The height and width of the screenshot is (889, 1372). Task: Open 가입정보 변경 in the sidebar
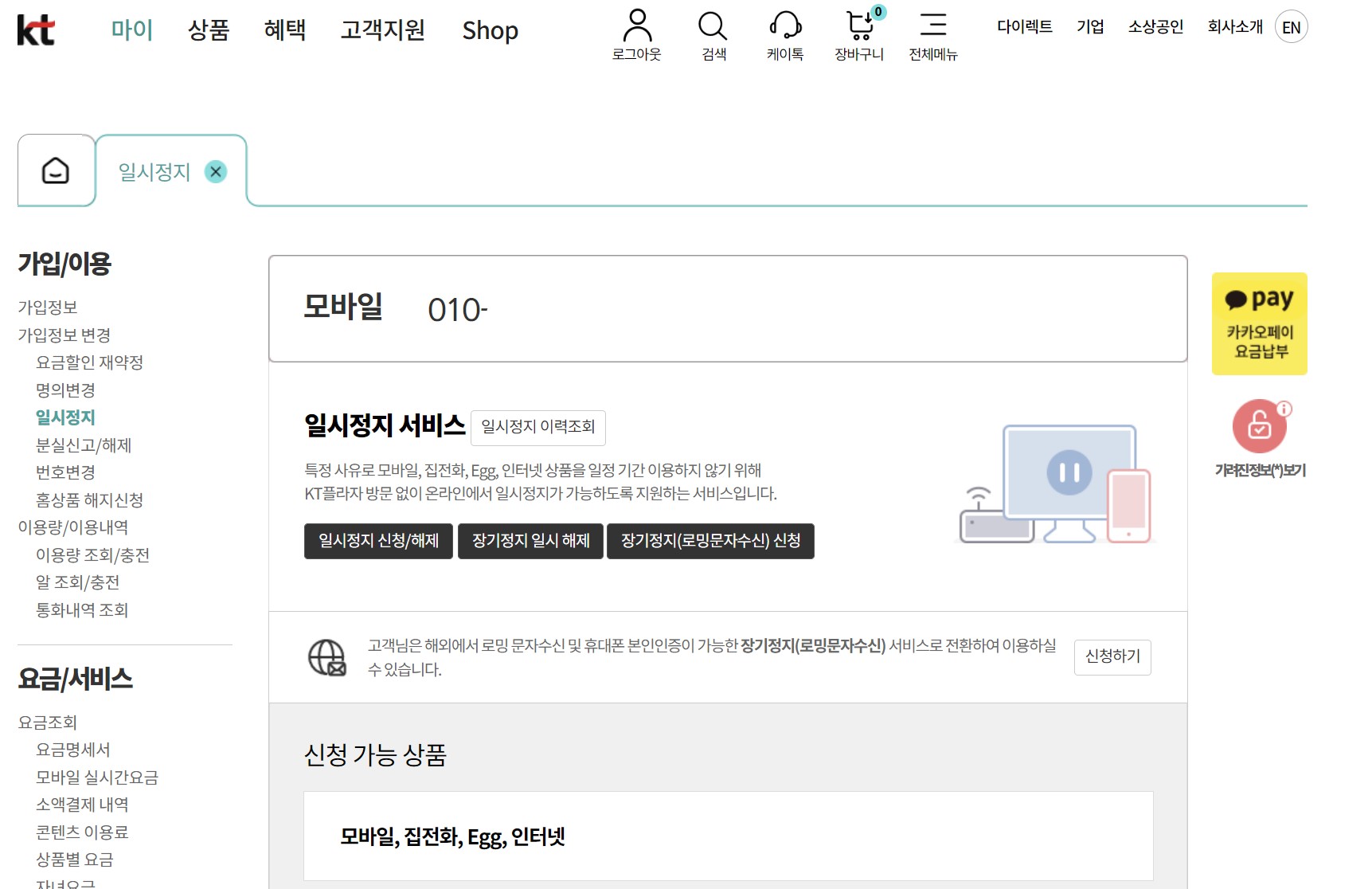(64, 335)
